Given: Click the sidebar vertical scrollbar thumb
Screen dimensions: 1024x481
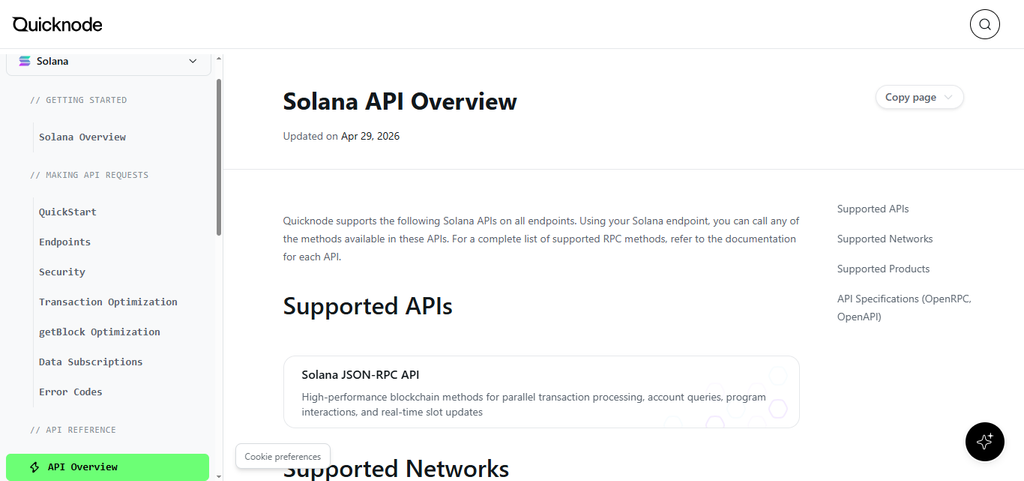Looking at the screenshot, I should coord(219,157).
